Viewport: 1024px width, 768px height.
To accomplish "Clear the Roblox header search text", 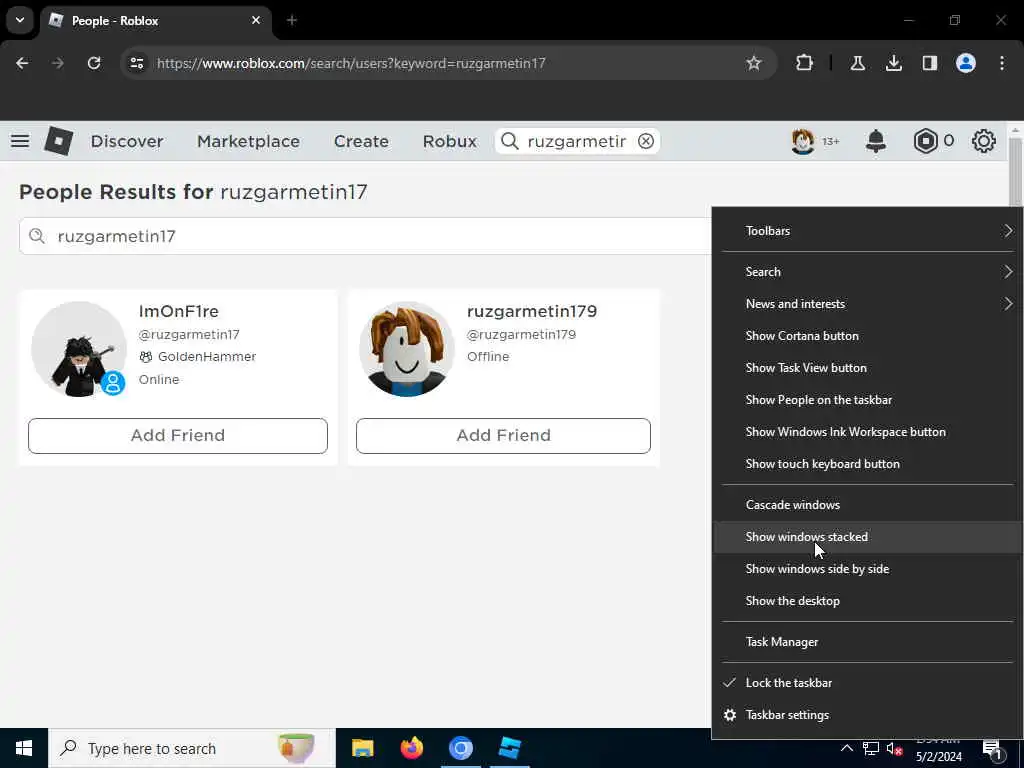I will [646, 141].
